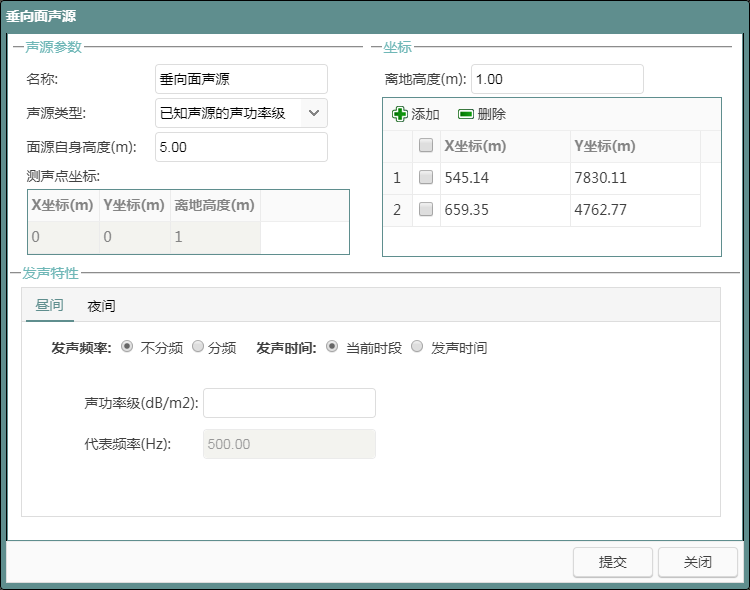Toggle the select-all checkbox in table header

[426, 146]
